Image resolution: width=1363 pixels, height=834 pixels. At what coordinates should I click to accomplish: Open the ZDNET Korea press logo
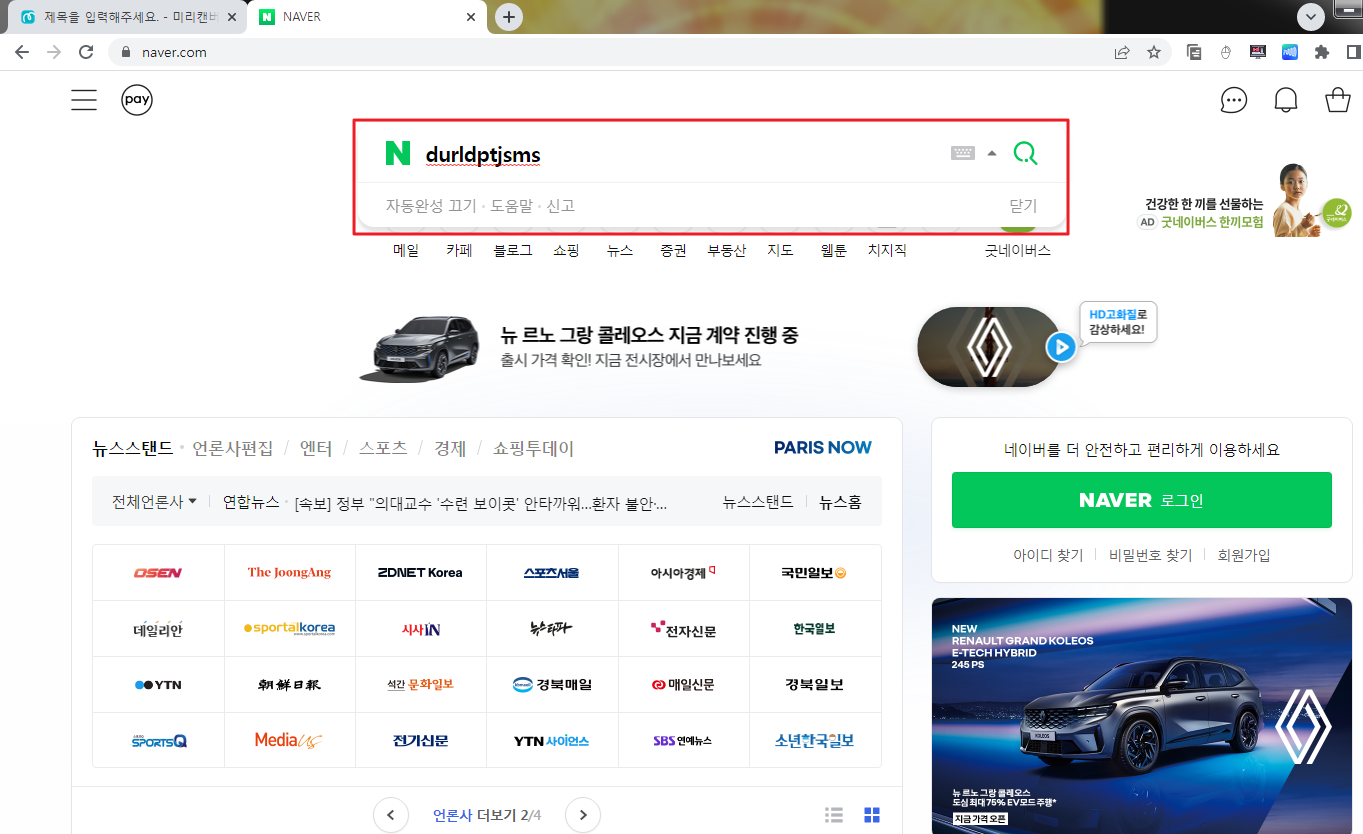[420, 573]
